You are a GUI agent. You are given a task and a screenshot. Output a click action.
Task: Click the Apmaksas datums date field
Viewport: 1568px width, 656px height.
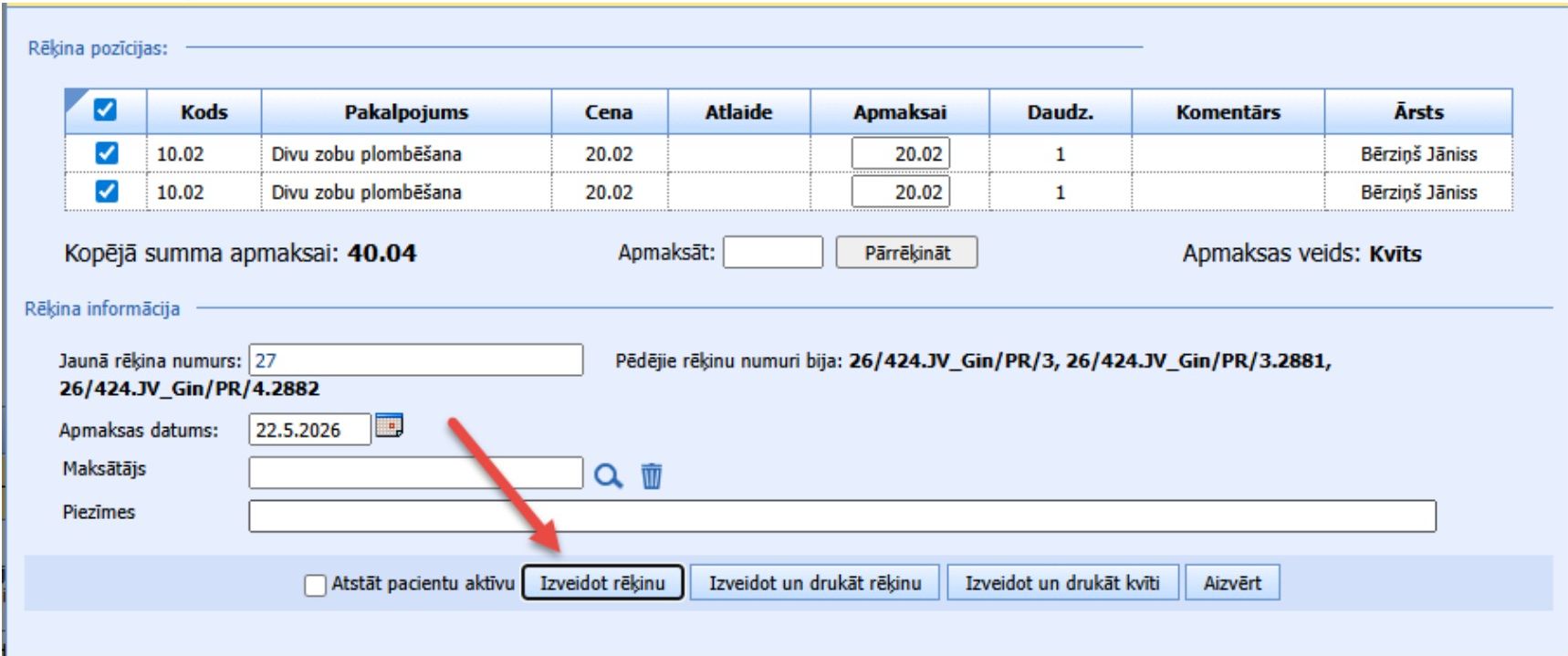[x=310, y=430]
